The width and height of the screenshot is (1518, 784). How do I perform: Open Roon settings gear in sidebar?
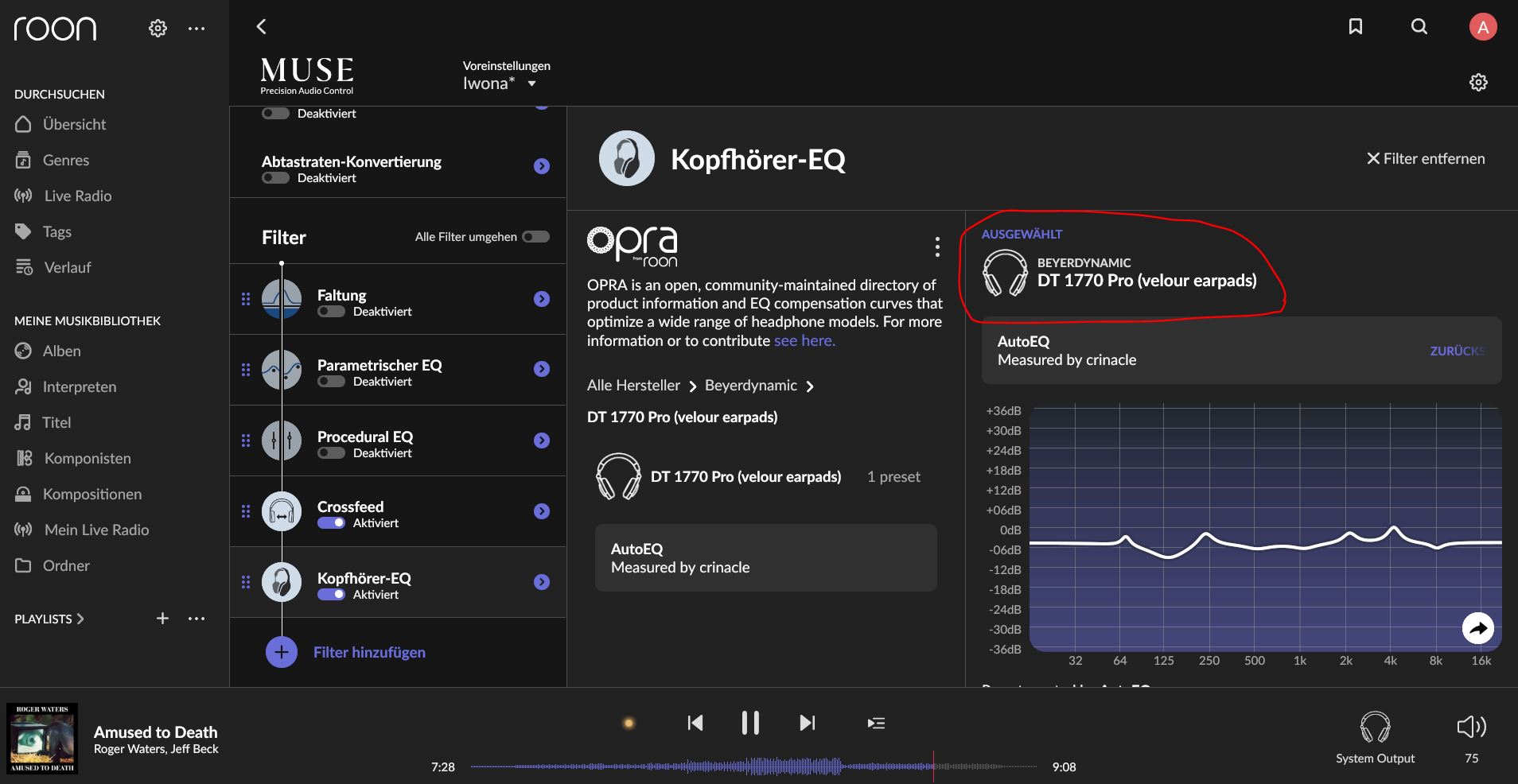(158, 29)
